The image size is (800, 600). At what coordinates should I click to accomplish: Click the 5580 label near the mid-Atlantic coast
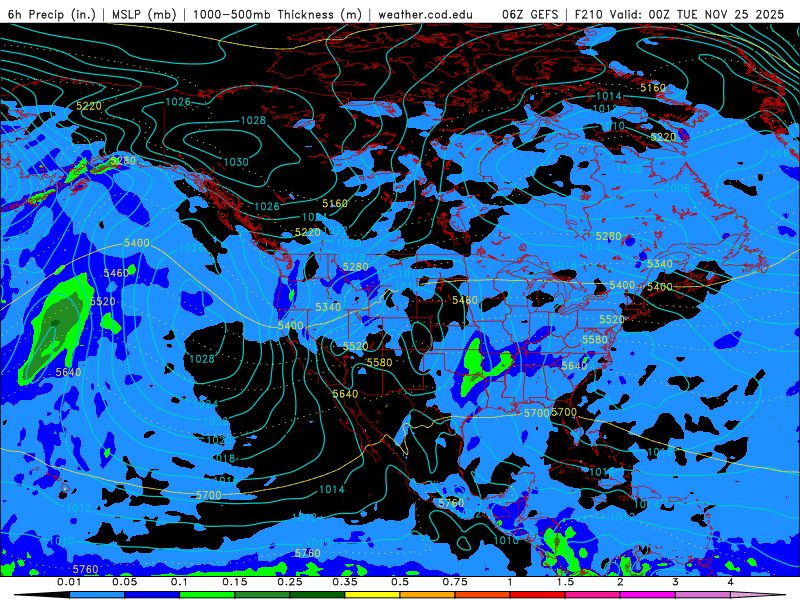click(x=595, y=339)
